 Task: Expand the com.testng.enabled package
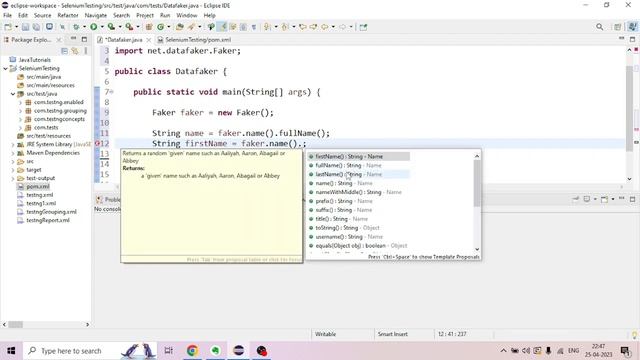pyautogui.click(x=20, y=102)
